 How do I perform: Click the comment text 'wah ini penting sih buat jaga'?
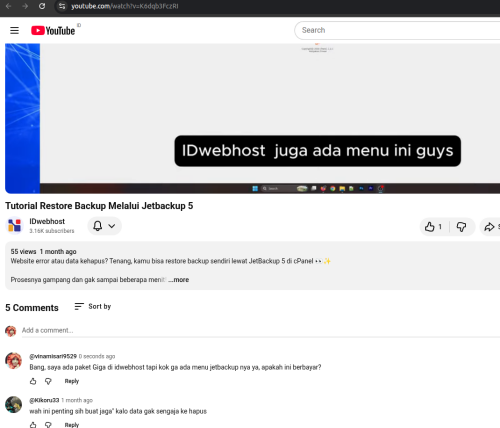118,411
